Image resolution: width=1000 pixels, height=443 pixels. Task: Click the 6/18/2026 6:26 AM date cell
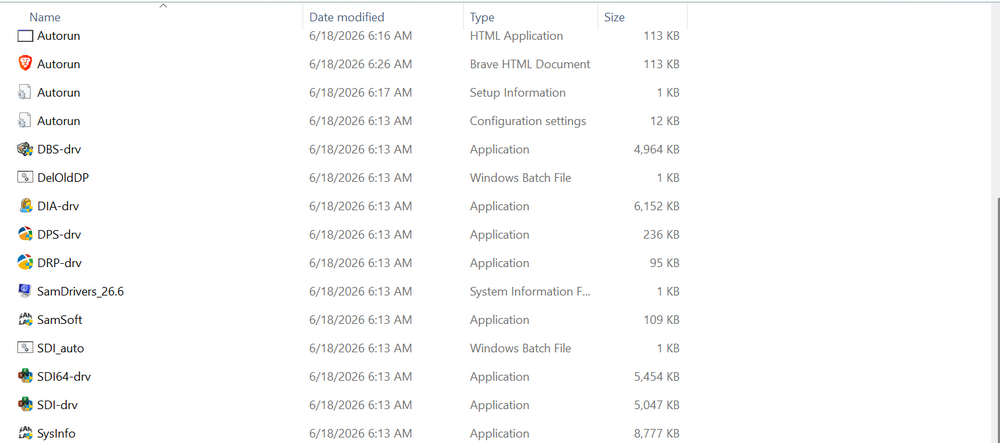click(360, 64)
